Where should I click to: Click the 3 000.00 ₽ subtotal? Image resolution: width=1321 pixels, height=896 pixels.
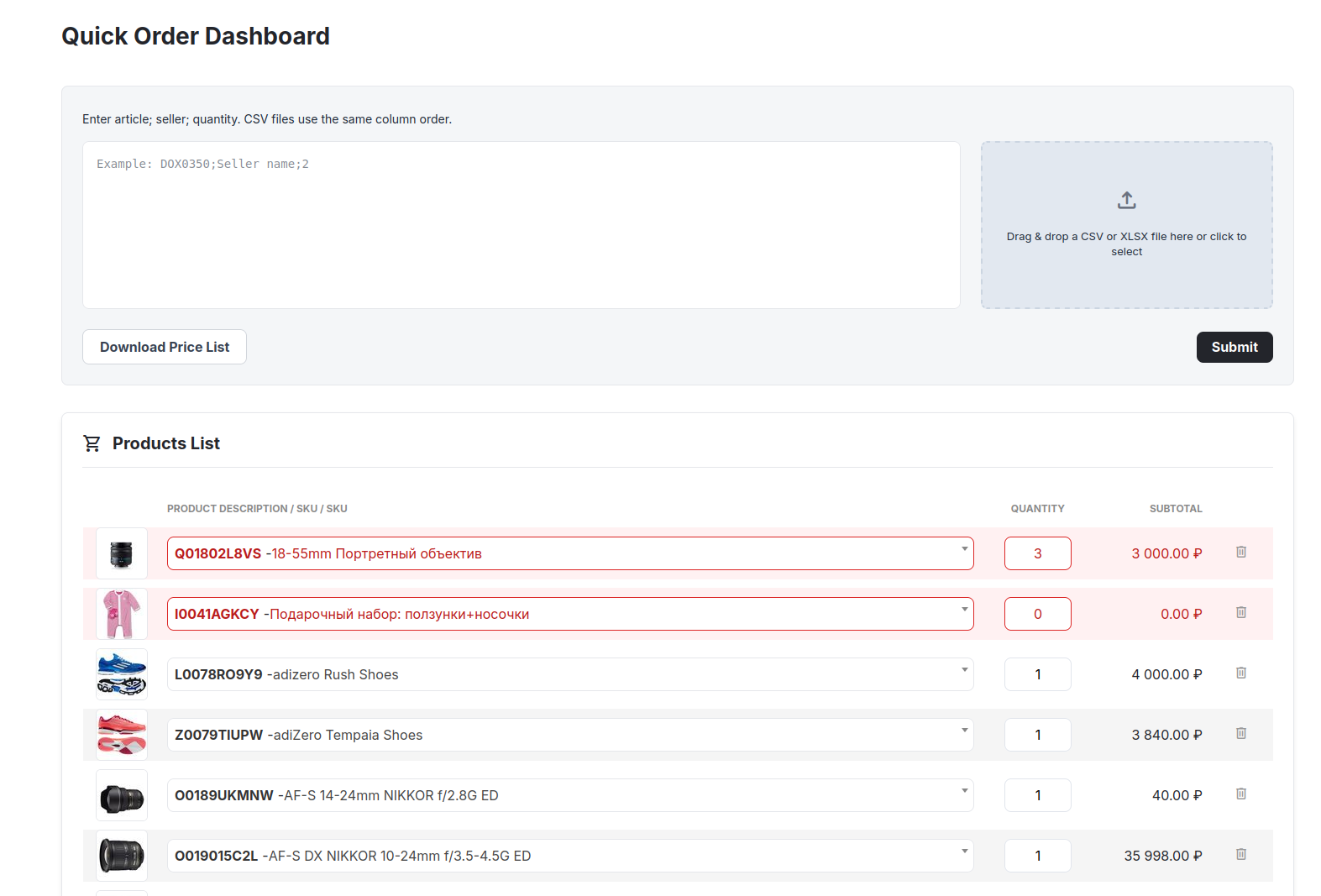point(1166,553)
